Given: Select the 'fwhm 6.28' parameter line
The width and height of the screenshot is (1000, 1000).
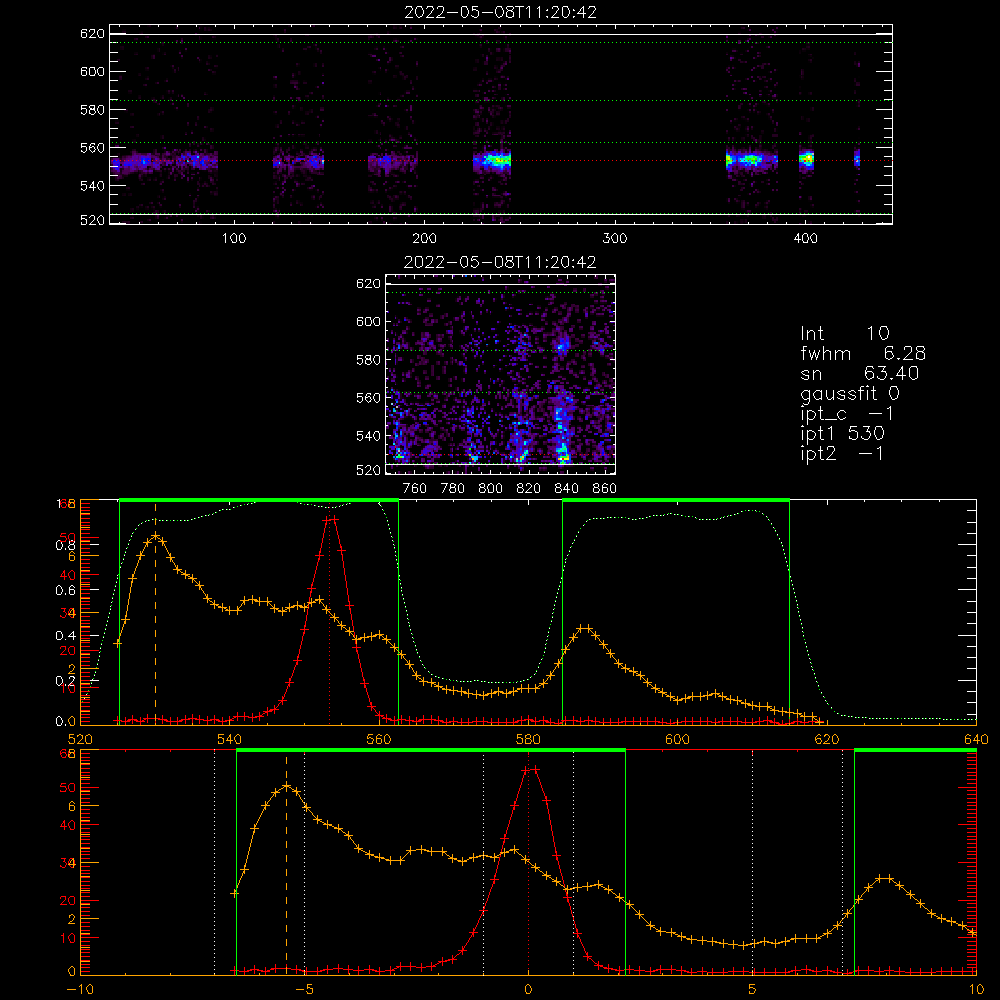Looking at the screenshot, I should (863, 353).
